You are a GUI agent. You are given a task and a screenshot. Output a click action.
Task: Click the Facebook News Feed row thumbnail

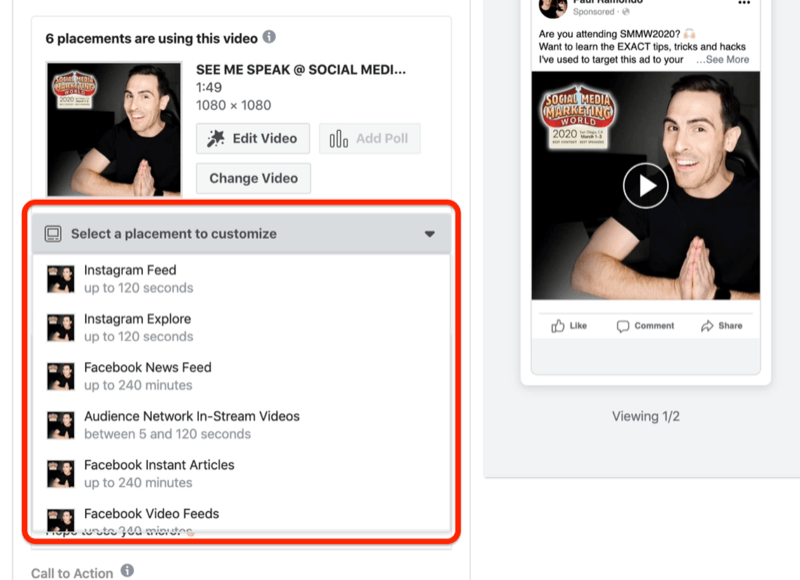coord(61,376)
